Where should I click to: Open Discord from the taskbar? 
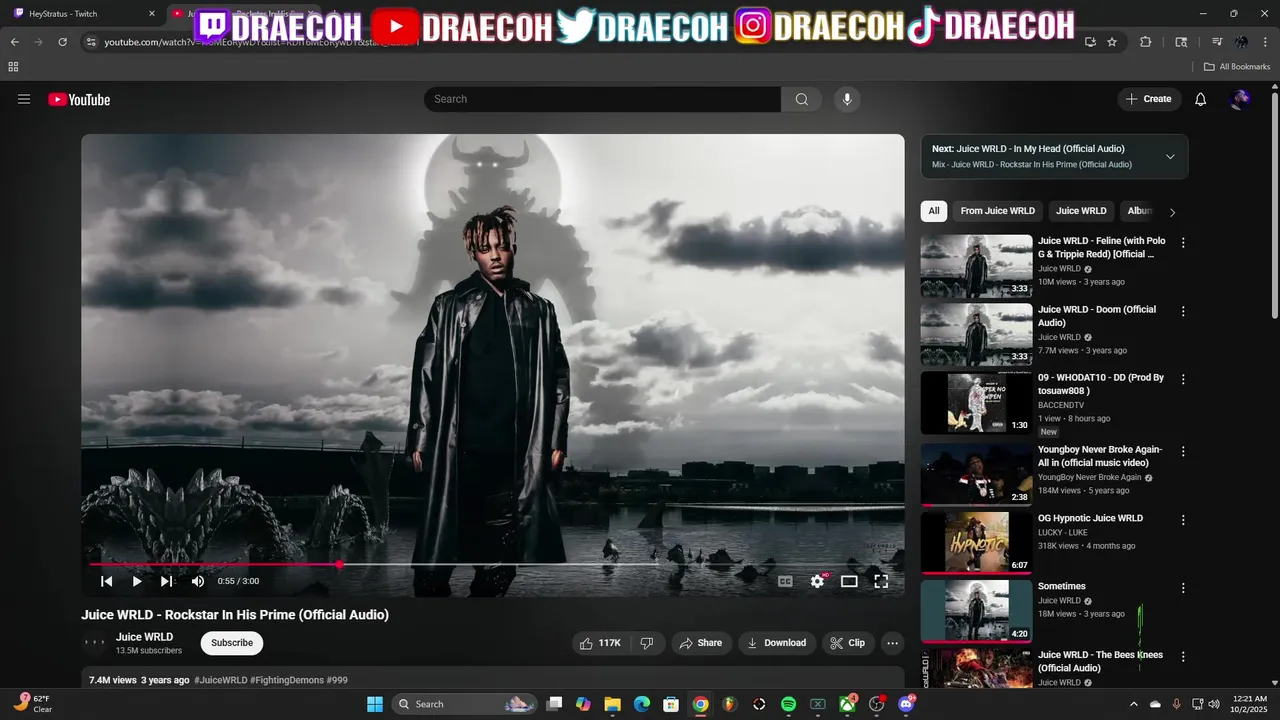(x=907, y=704)
